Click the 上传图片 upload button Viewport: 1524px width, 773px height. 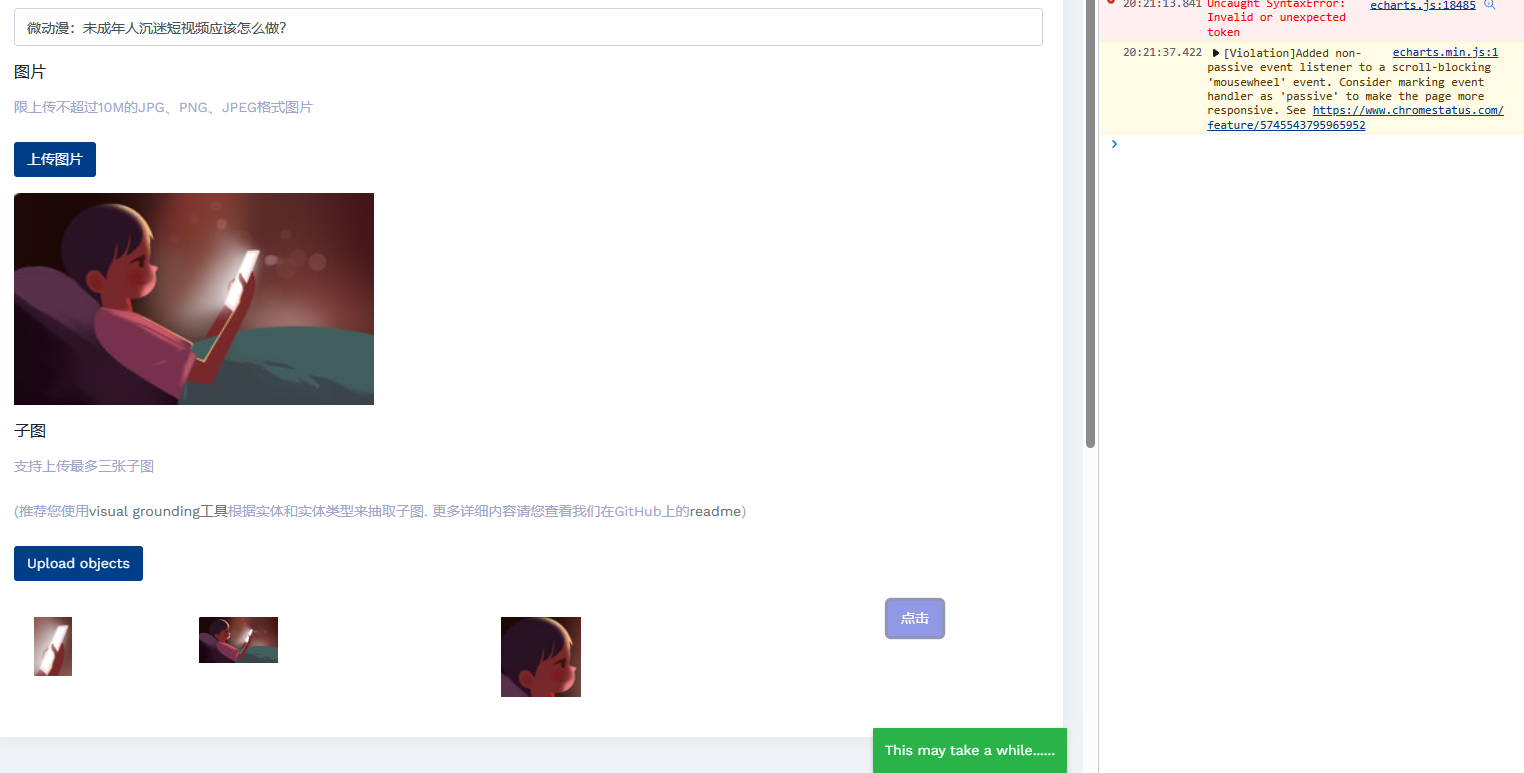point(54,159)
